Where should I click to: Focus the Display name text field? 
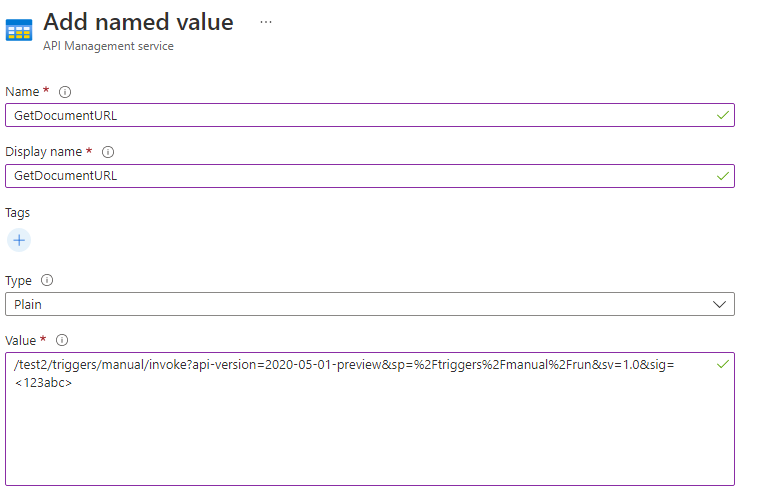pos(360,176)
